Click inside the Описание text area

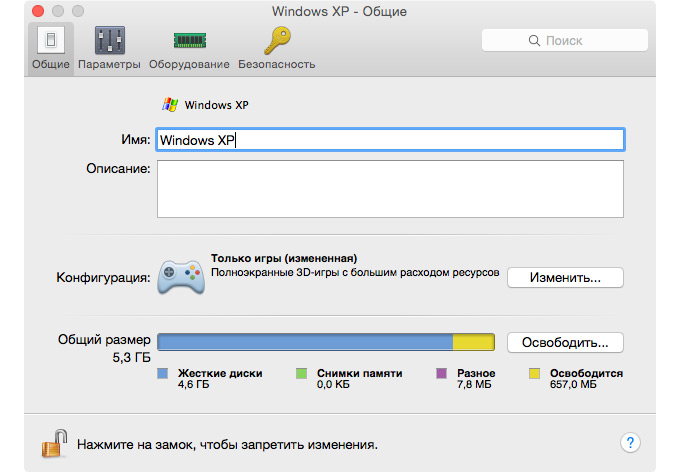[x=390, y=188]
